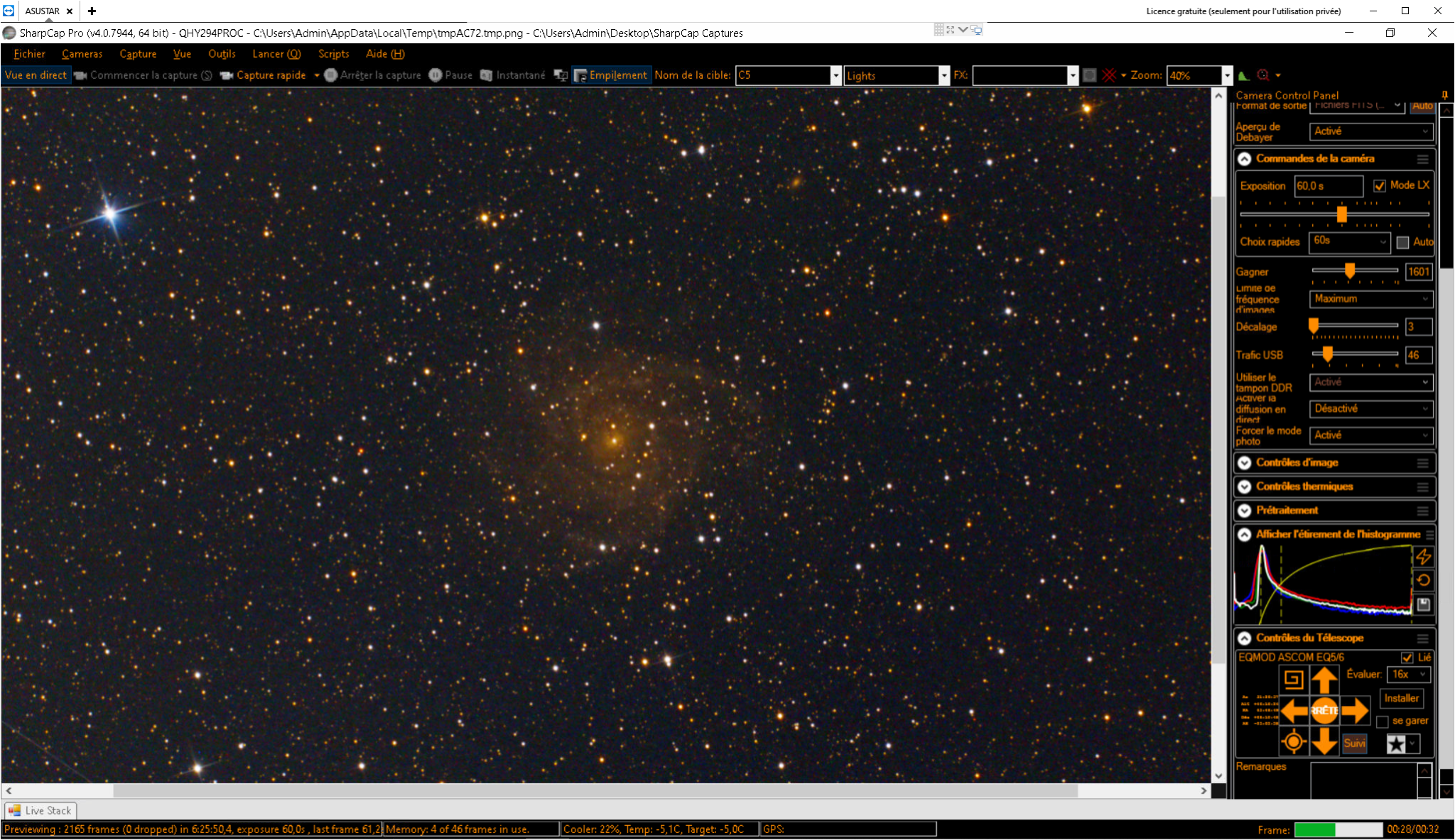This screenshot has width=1455, height=840.
Task: Start Capture rapide from the toolbar
Action: tap(263, 75)
